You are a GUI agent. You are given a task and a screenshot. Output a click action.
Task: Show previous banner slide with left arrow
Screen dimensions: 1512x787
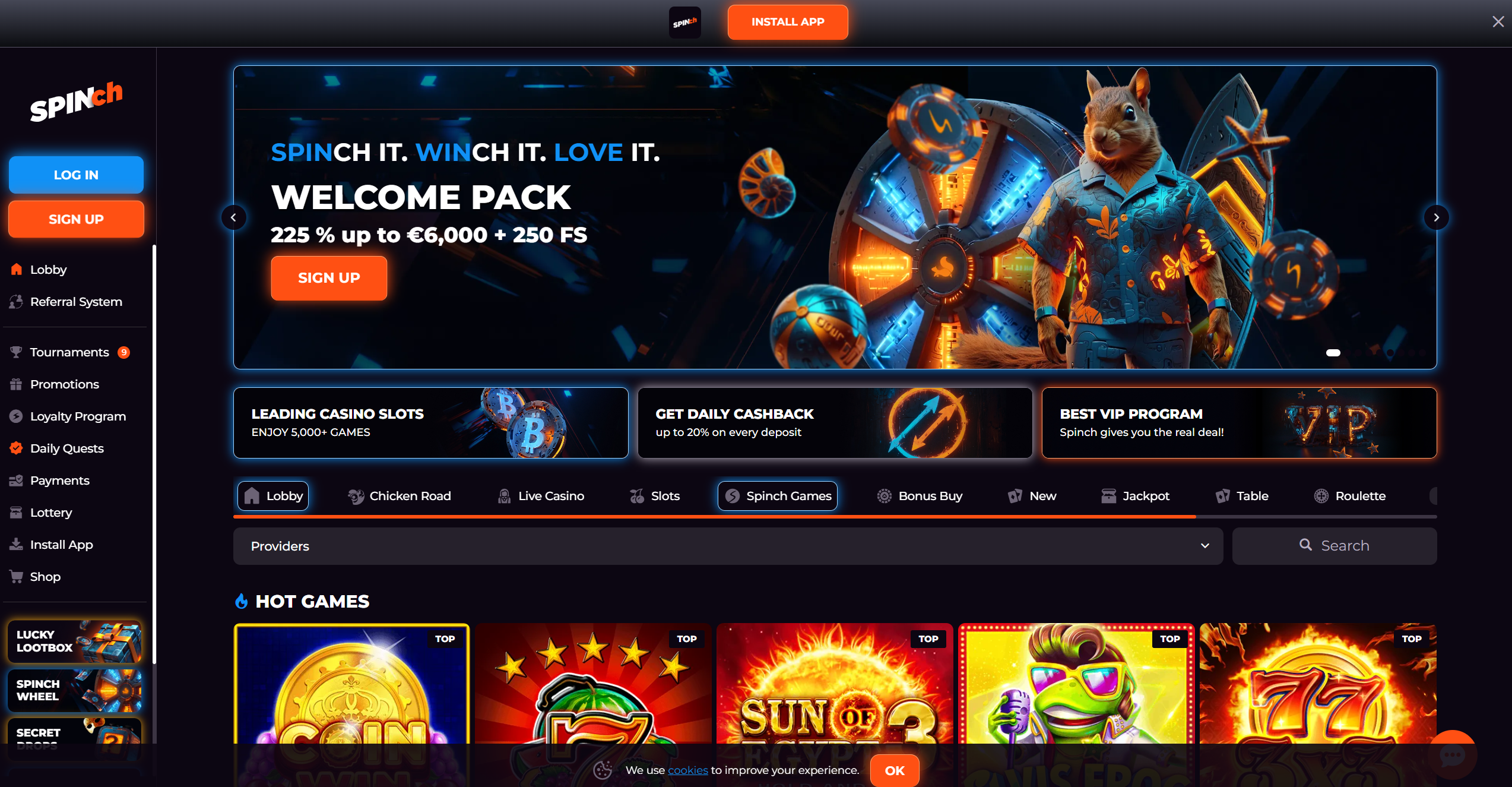pos(233,217)
